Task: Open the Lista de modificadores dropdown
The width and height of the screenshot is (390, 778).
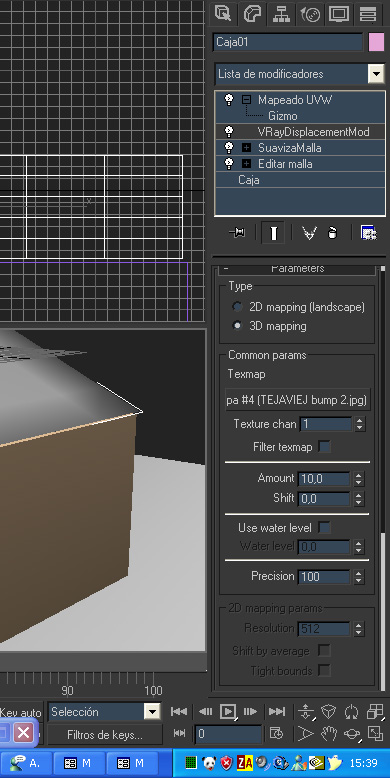Action: coord(376,74)
